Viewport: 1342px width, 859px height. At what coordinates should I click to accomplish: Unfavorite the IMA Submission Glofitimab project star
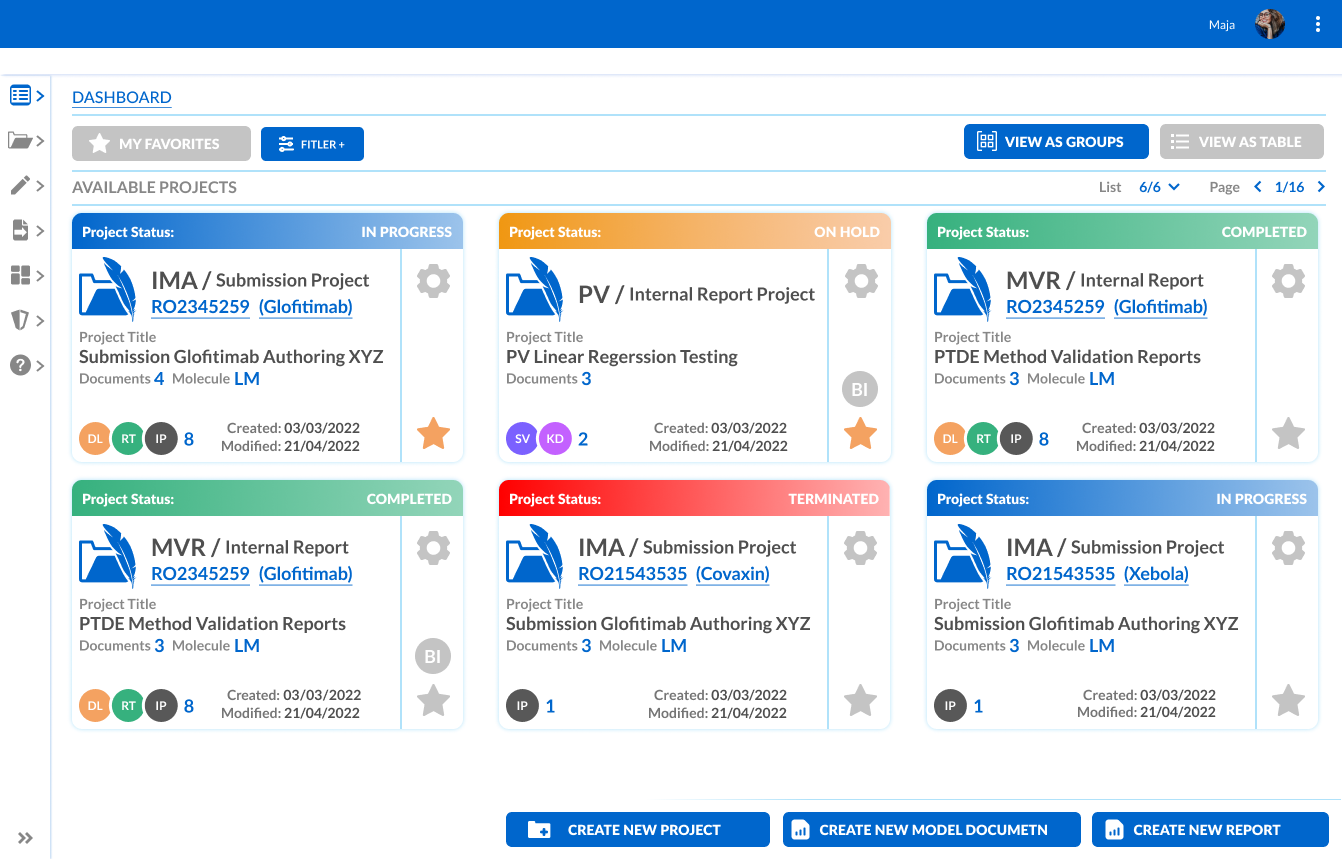(x=432, y=433)
